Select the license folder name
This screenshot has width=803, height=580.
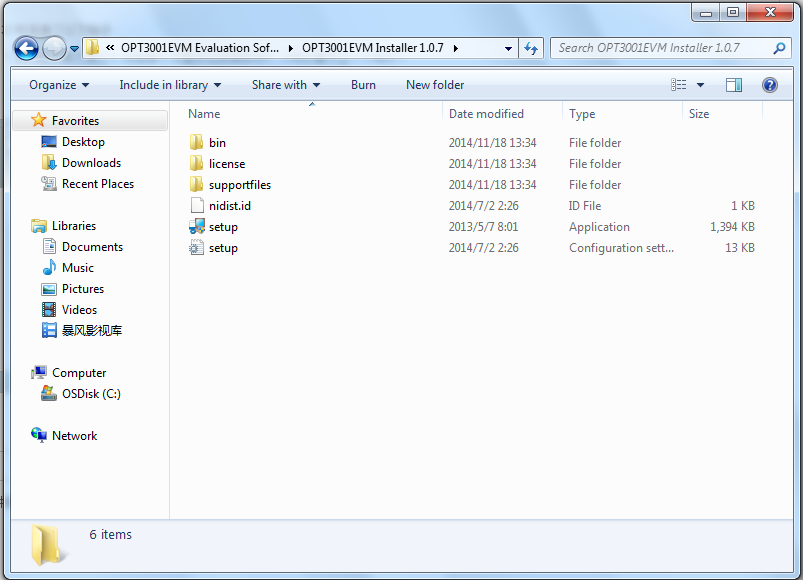click(227, 164)
